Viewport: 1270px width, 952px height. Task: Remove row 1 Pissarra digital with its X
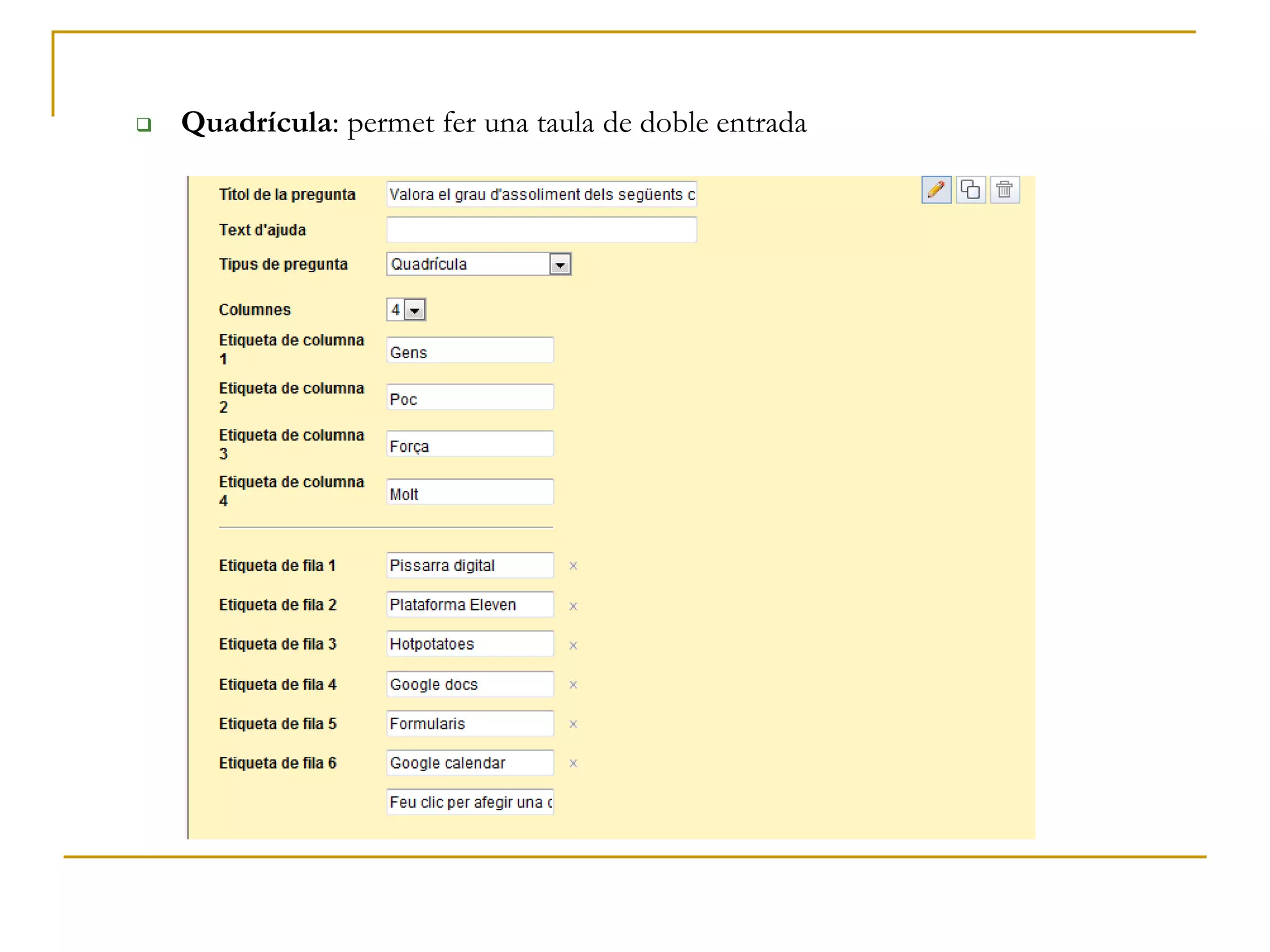click(574, 565)
